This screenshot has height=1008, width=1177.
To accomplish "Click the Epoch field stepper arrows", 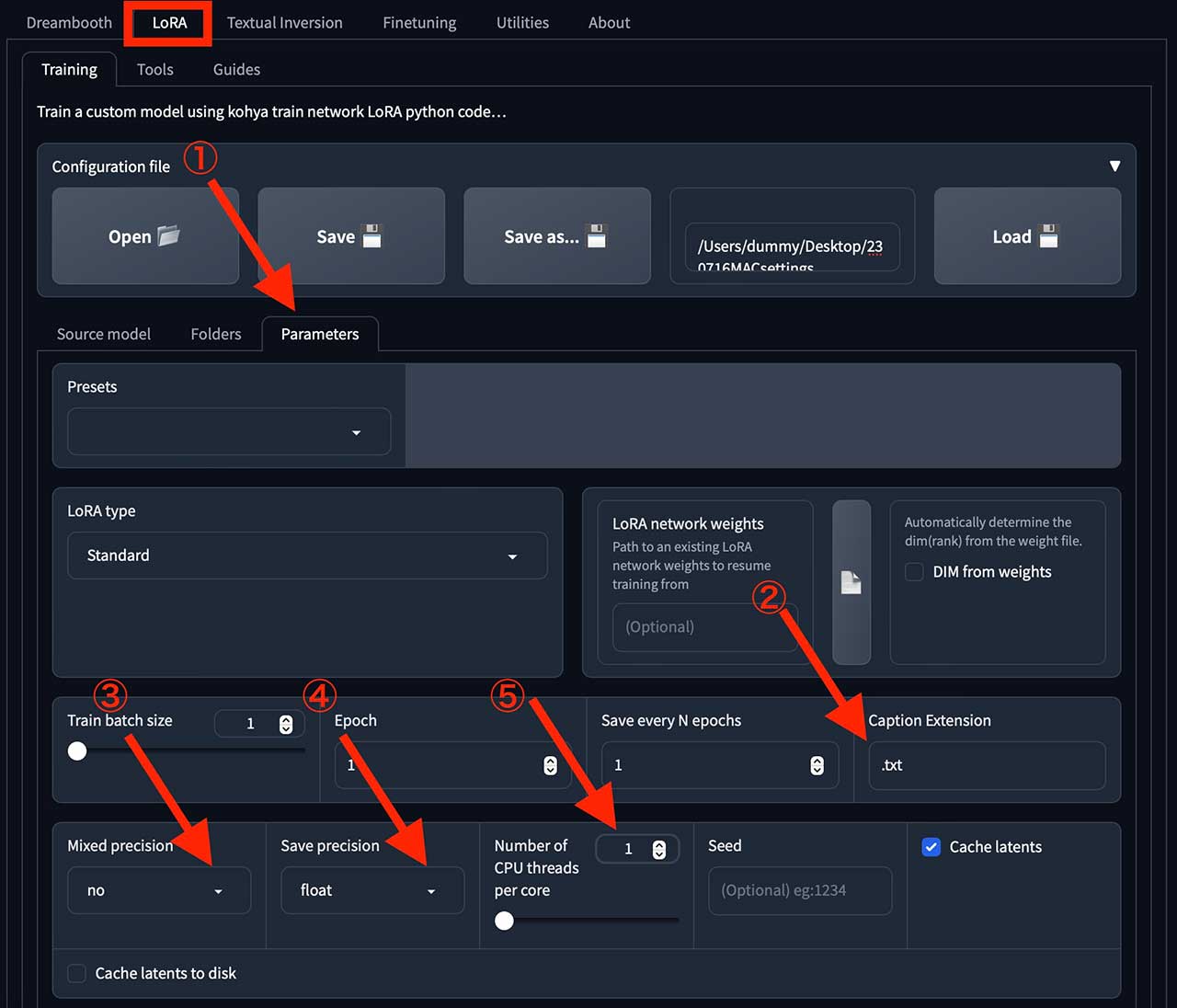I will [x=550, y=765].
